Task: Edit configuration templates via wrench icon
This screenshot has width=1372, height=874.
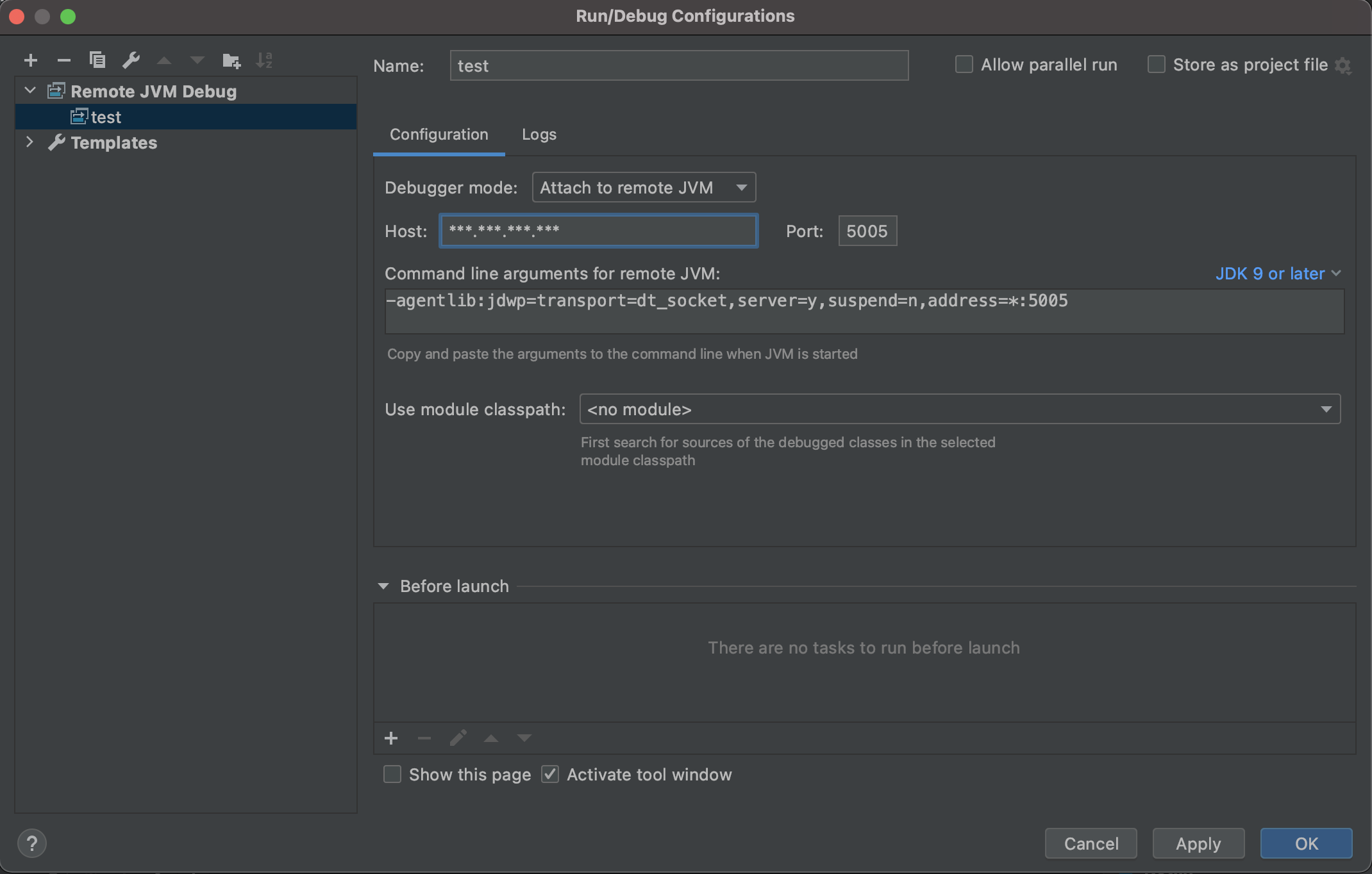Action: (x=131, y=60)
